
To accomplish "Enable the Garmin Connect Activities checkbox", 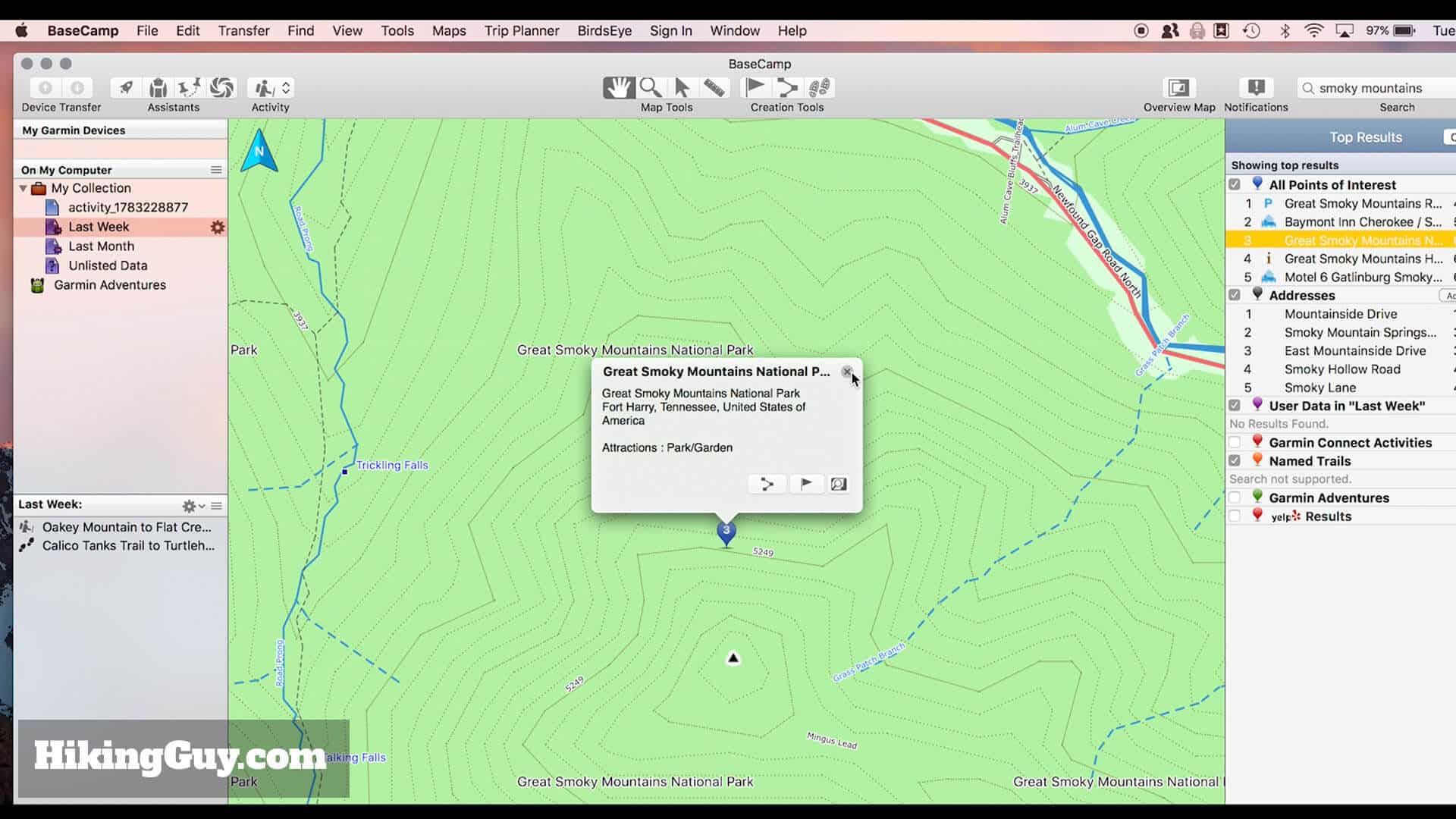I will pyautogui.click(x=1235, y=442).
